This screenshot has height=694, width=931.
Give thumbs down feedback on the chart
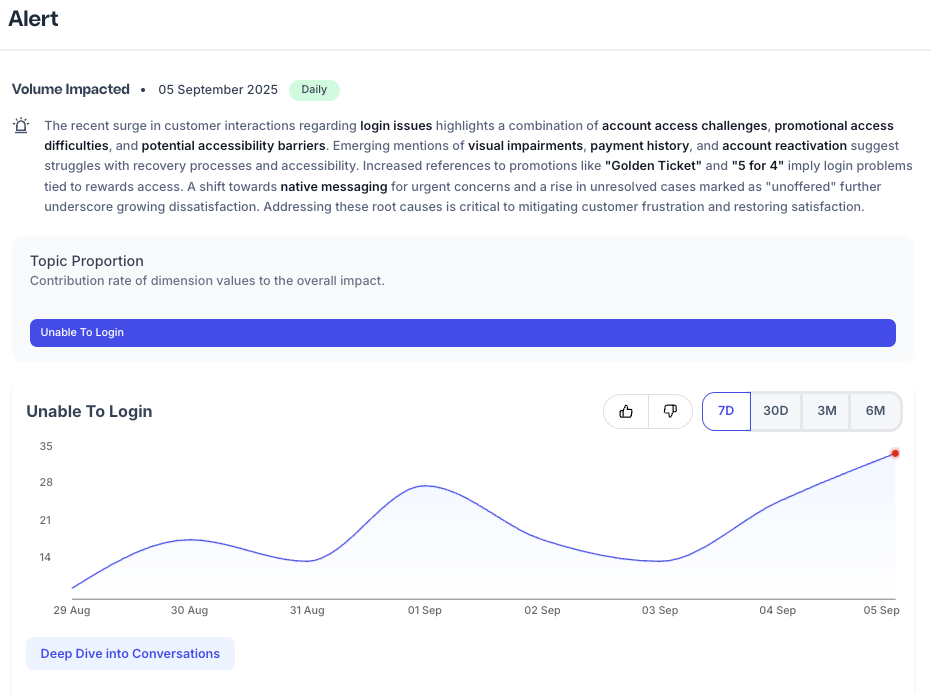click(670, 411)
